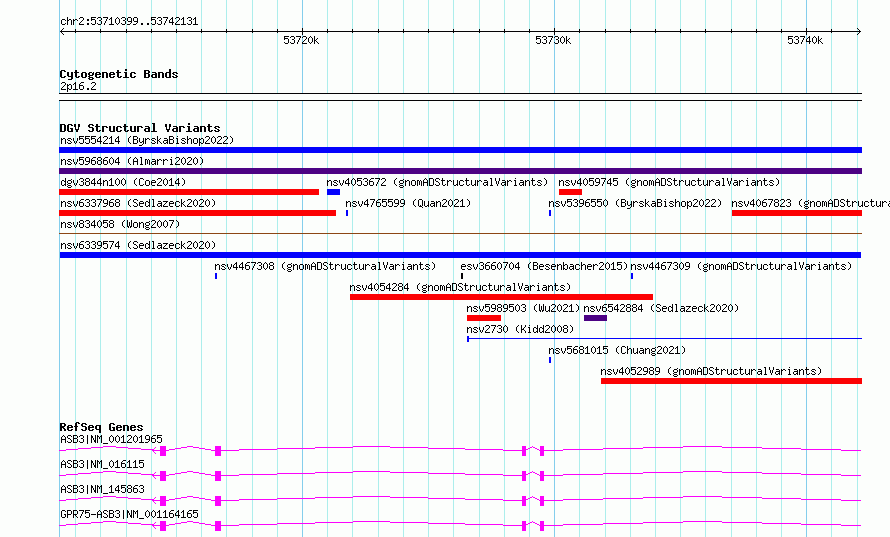Click the nsv4467308 variant marker tick
890x537 pixels.
(216, 276)
